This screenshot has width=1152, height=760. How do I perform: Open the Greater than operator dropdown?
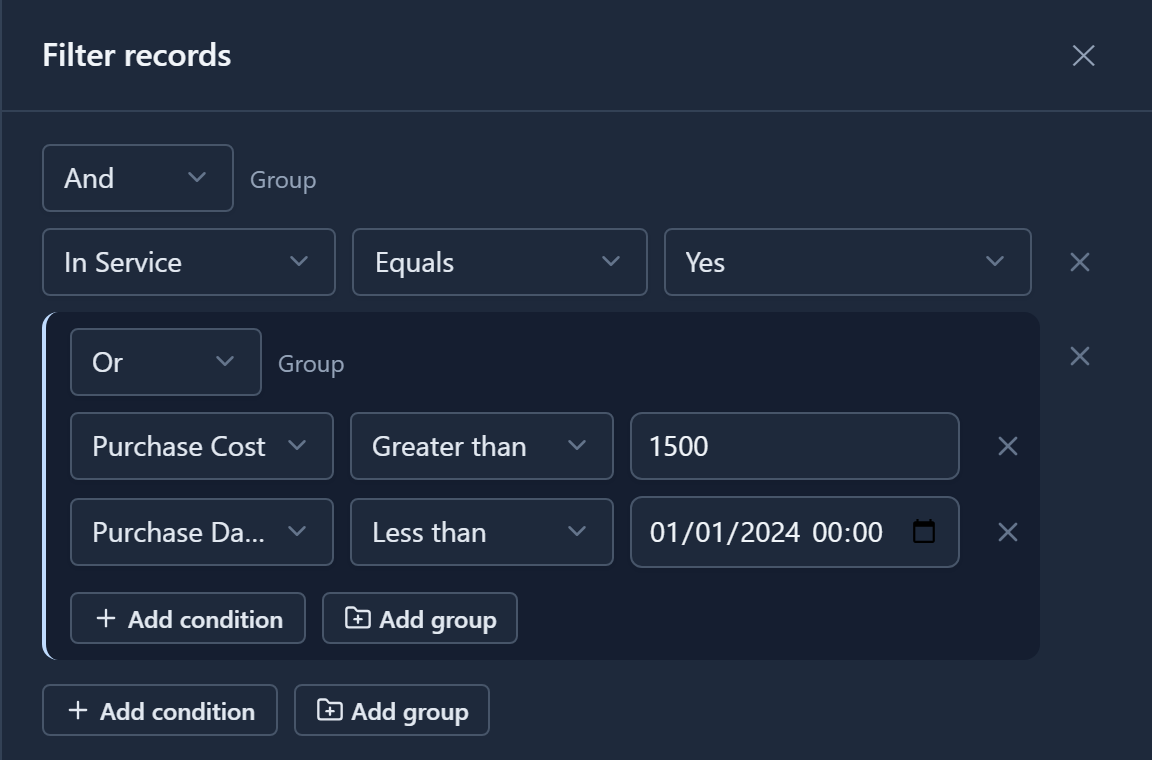pos(482,446)
